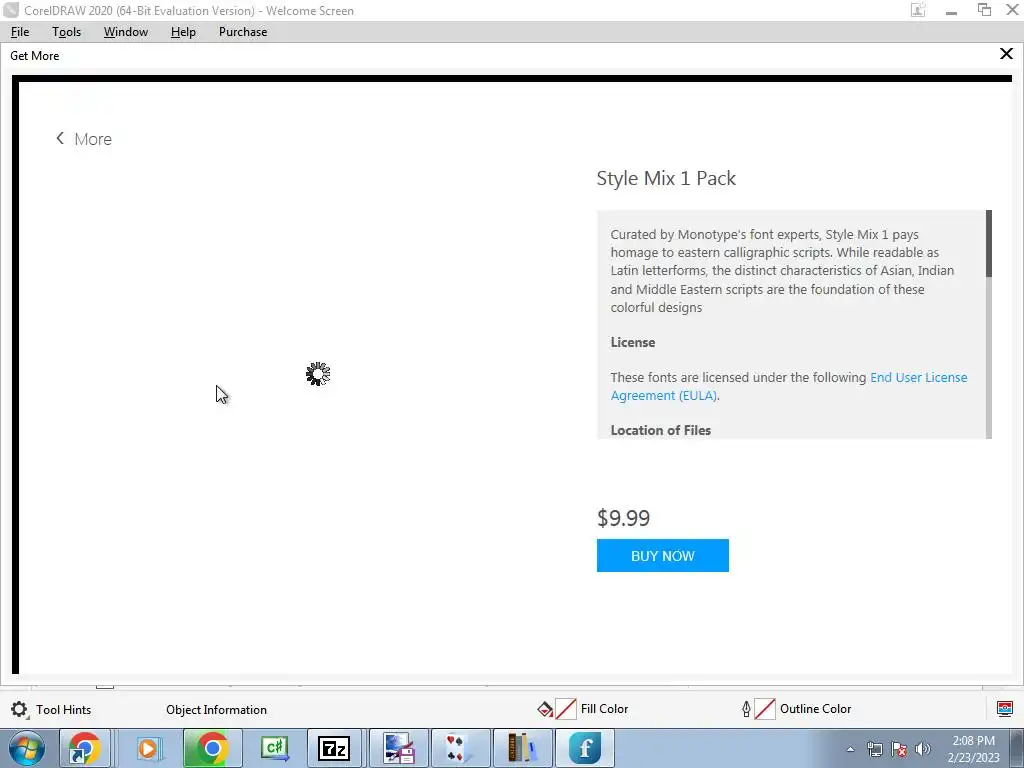
Task: Open the C# application in taskbar
Action: (274, 748)
